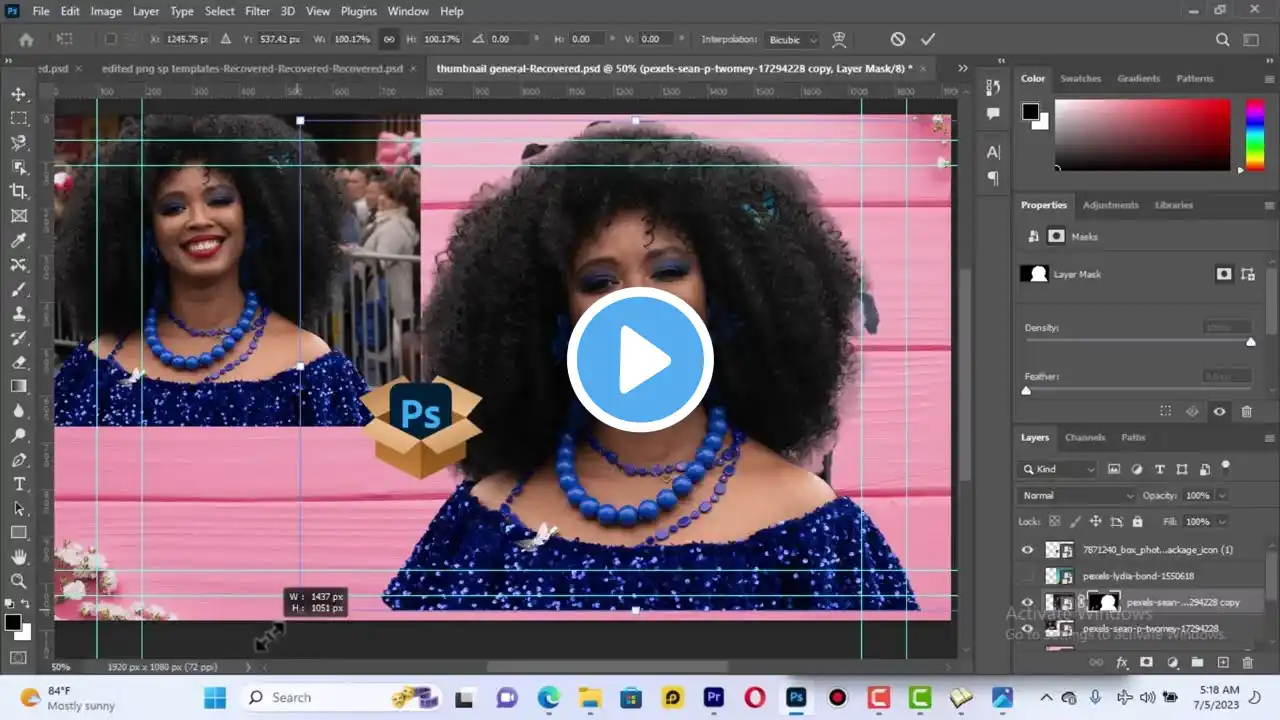1280x720 pixels.
Task: Toggle the aspect ratio link between W and H
Action: coord(389,39)
